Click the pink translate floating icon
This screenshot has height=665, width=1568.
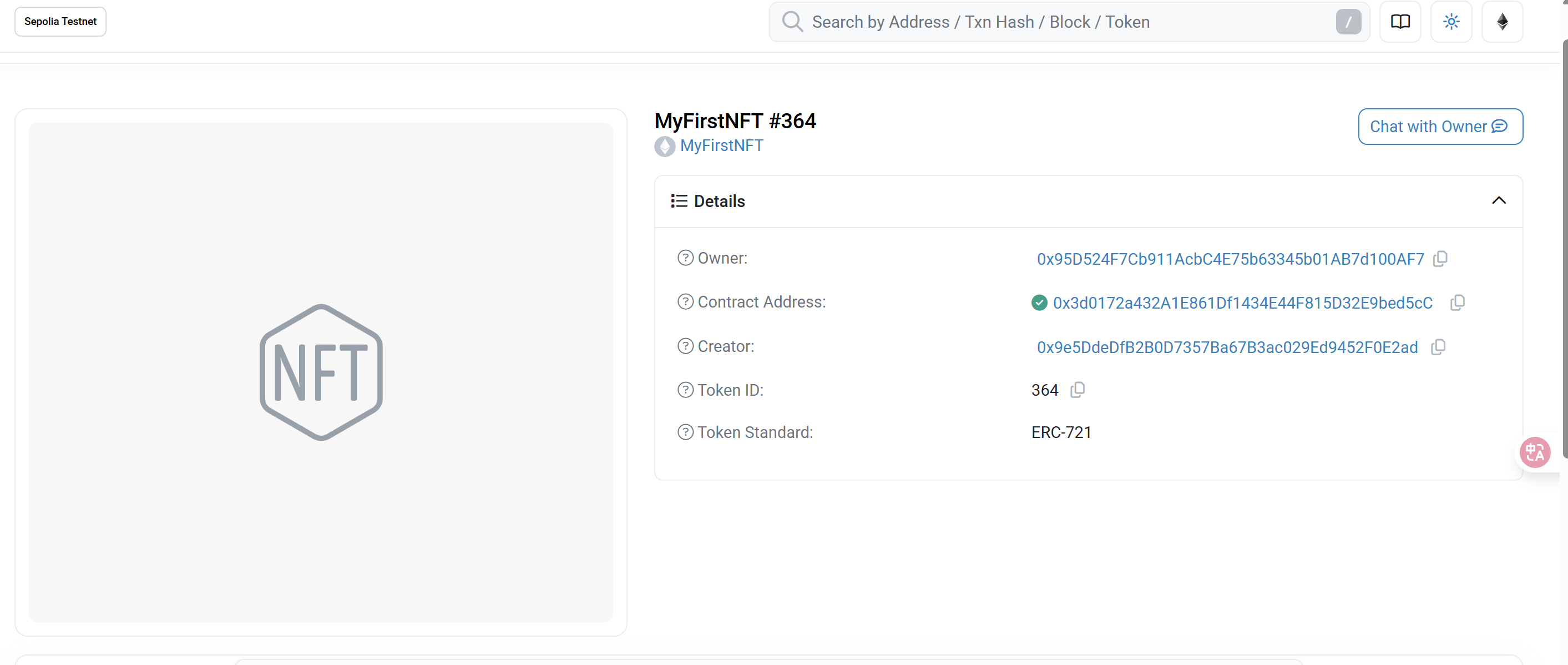tap(1535, 452)
